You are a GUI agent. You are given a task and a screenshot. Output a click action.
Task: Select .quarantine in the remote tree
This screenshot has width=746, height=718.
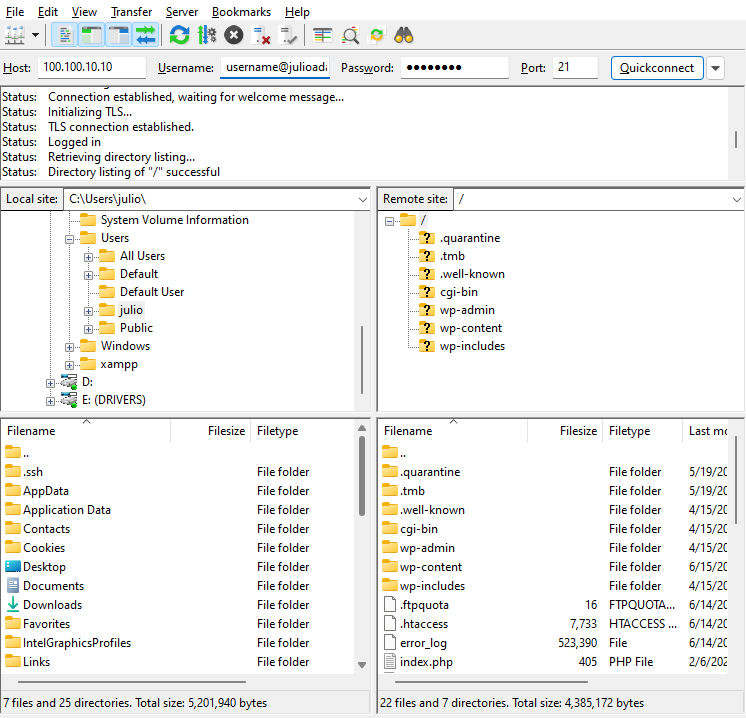click(x=470, y=238)
